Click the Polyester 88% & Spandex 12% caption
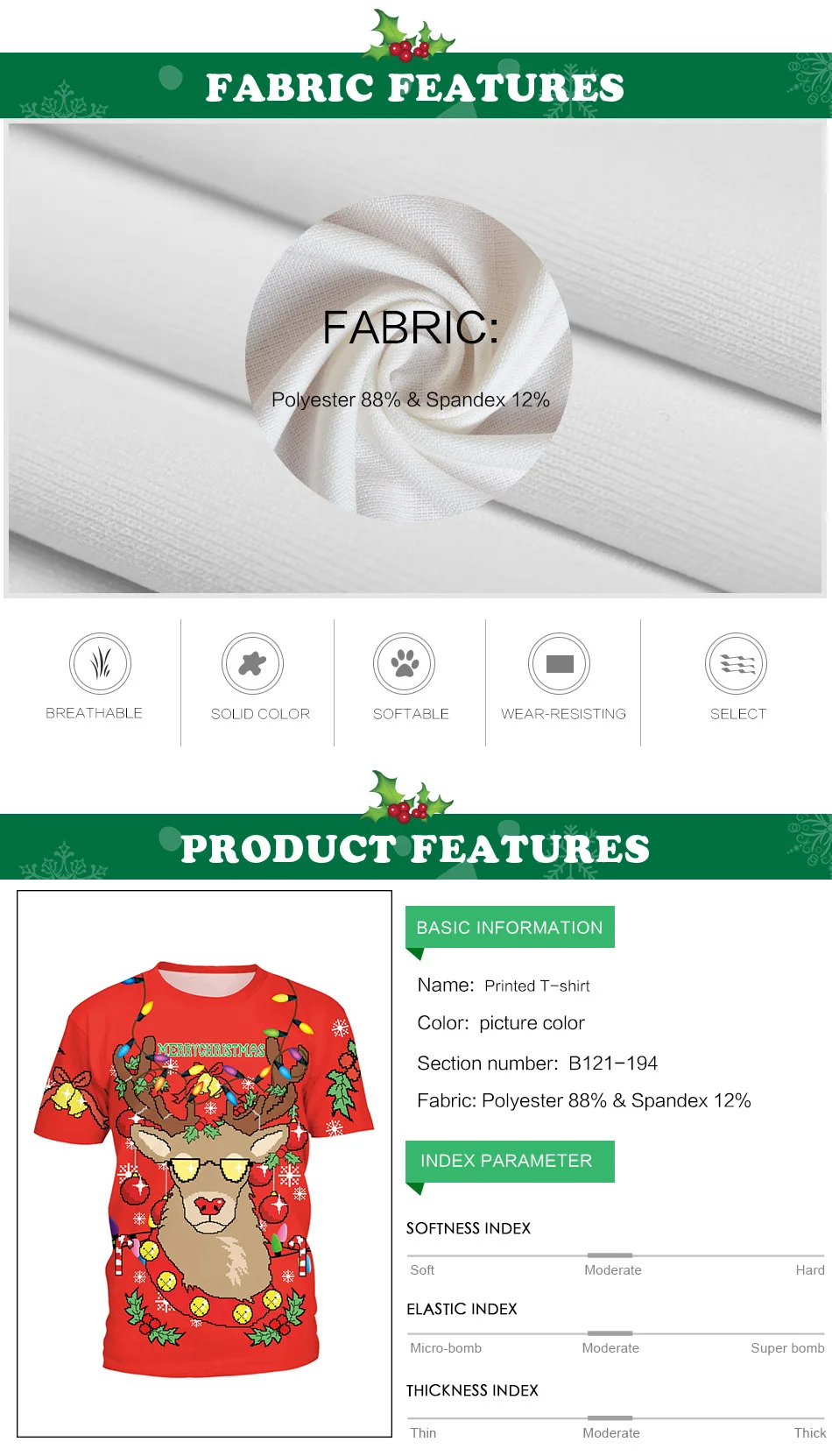The image size is (832, 1456). [410, 399]
